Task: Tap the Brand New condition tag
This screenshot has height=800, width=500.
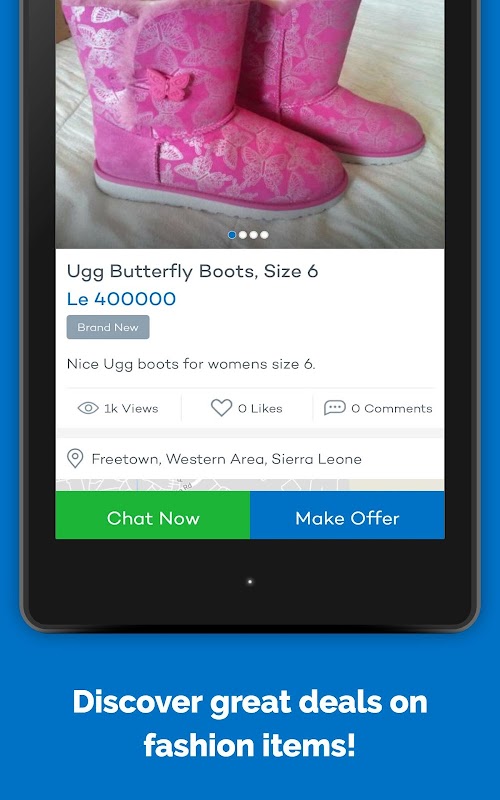Action: 108,327
